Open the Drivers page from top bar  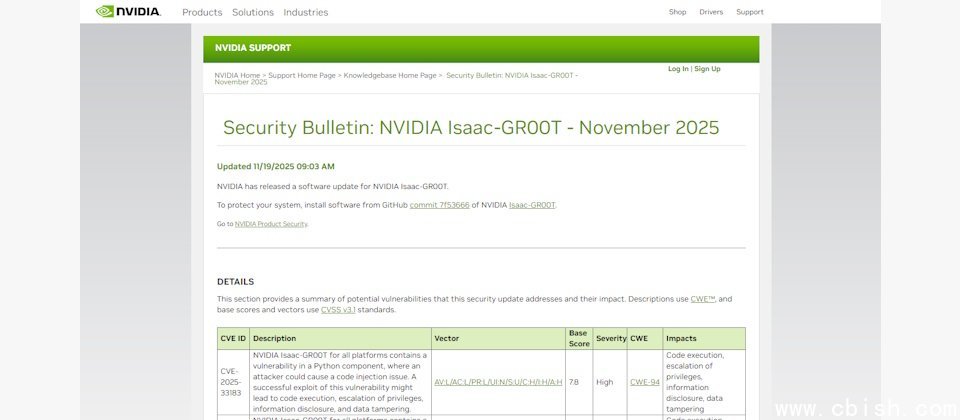click(711, 12)
